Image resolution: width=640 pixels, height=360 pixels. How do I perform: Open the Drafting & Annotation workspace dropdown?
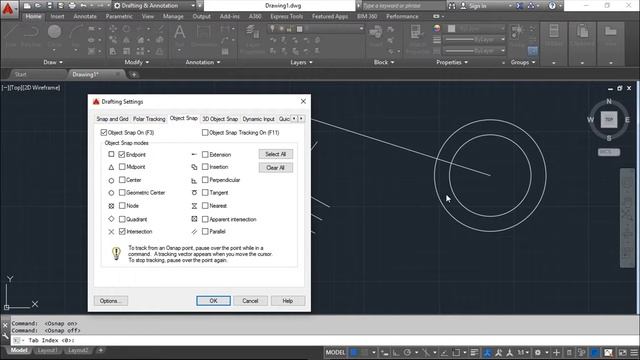[155, 6]
